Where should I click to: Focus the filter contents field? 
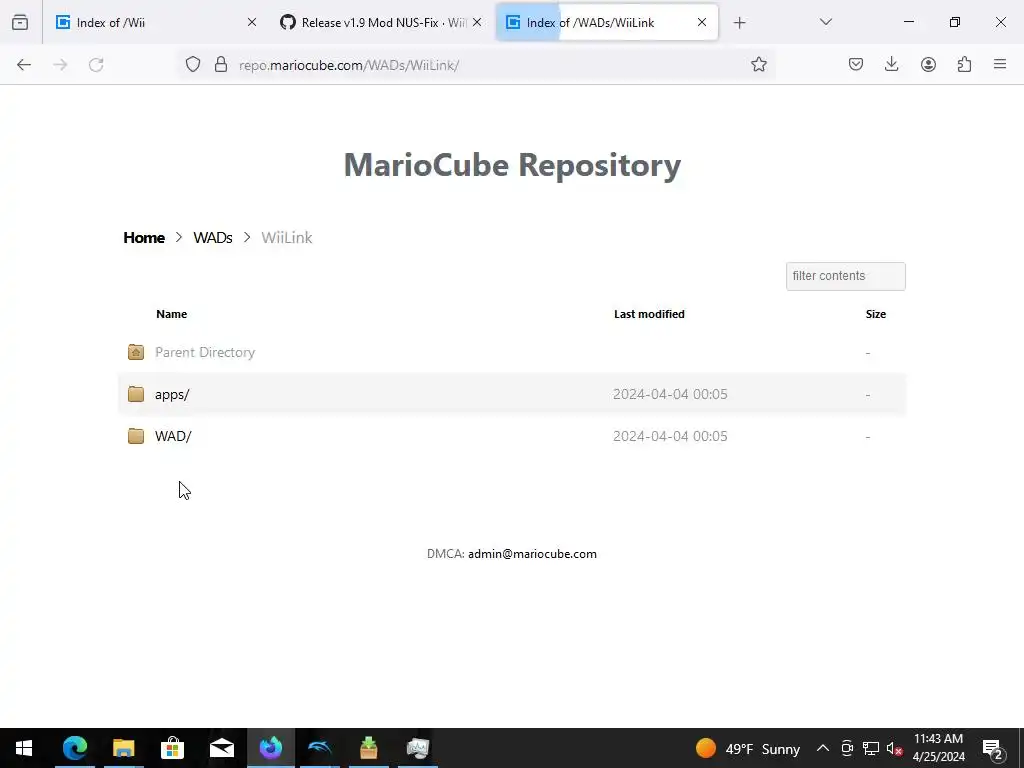tap(845, 276)
